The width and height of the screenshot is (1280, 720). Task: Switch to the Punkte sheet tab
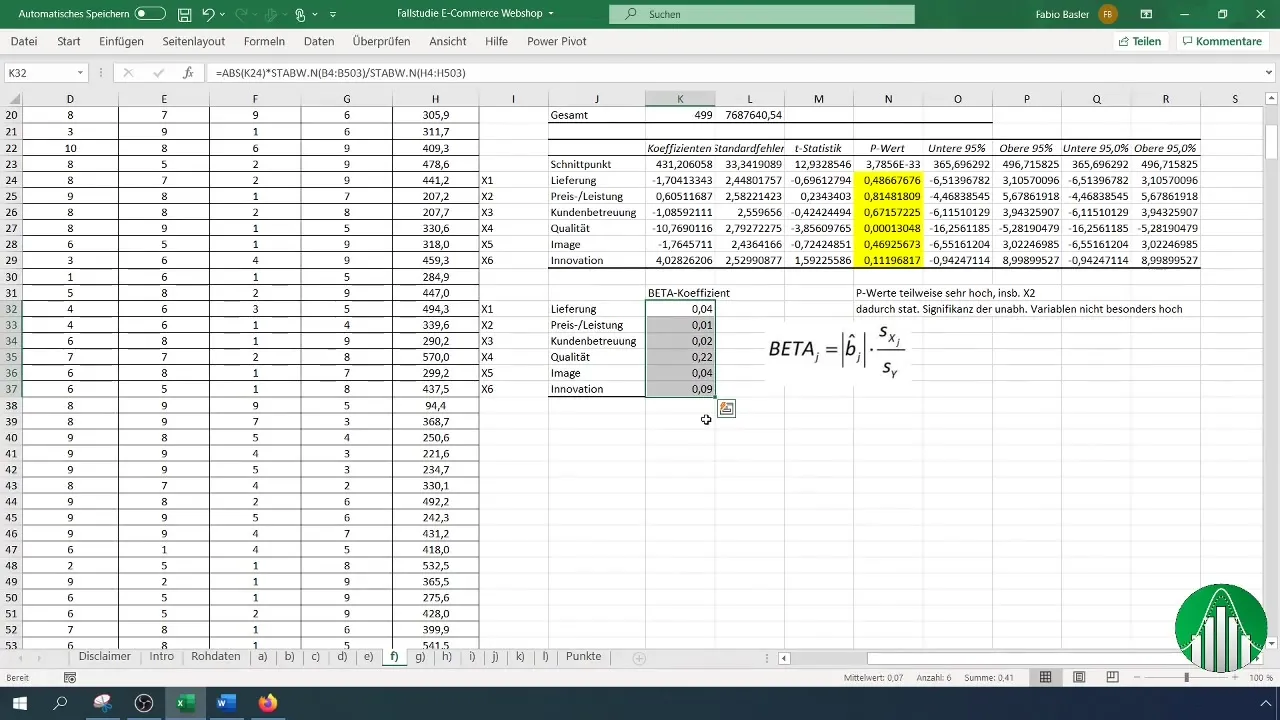pos(583,657)
